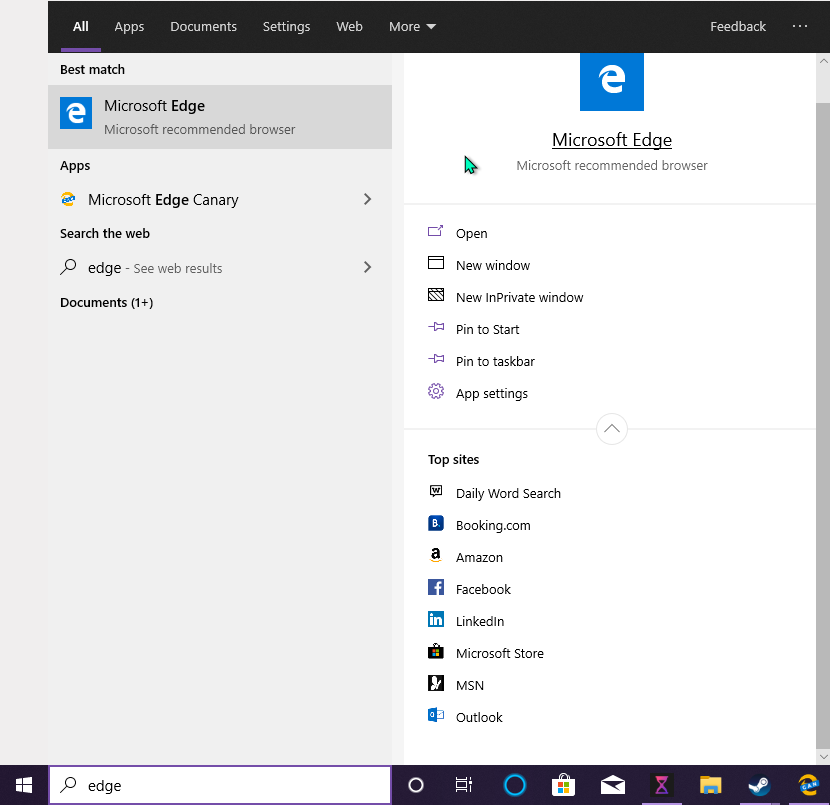Click the Booking.com site icon
Screen dimensions: 830x805
pos(436,523)
